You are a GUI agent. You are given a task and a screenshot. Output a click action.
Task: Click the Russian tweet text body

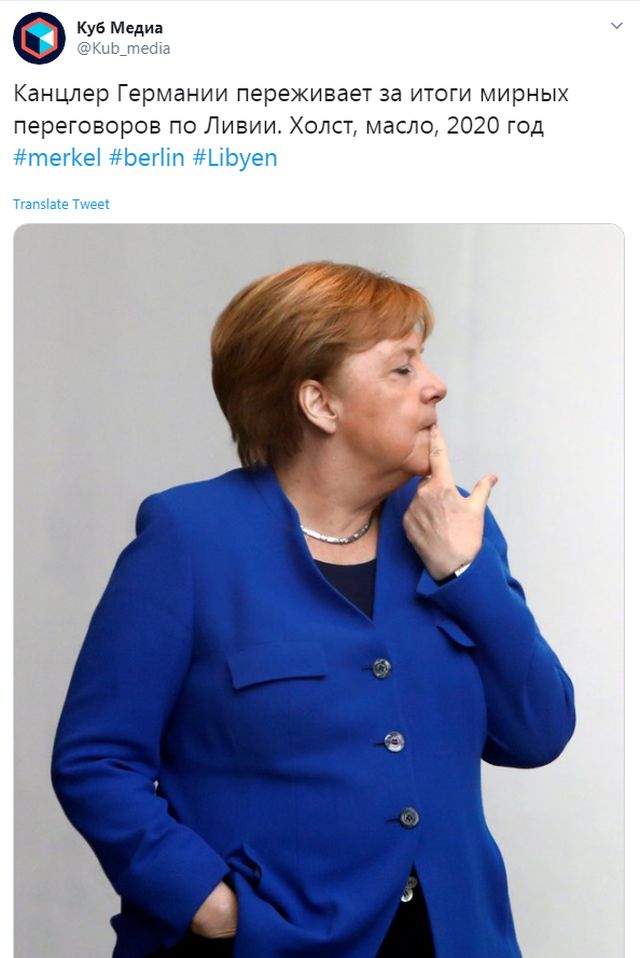291,110
